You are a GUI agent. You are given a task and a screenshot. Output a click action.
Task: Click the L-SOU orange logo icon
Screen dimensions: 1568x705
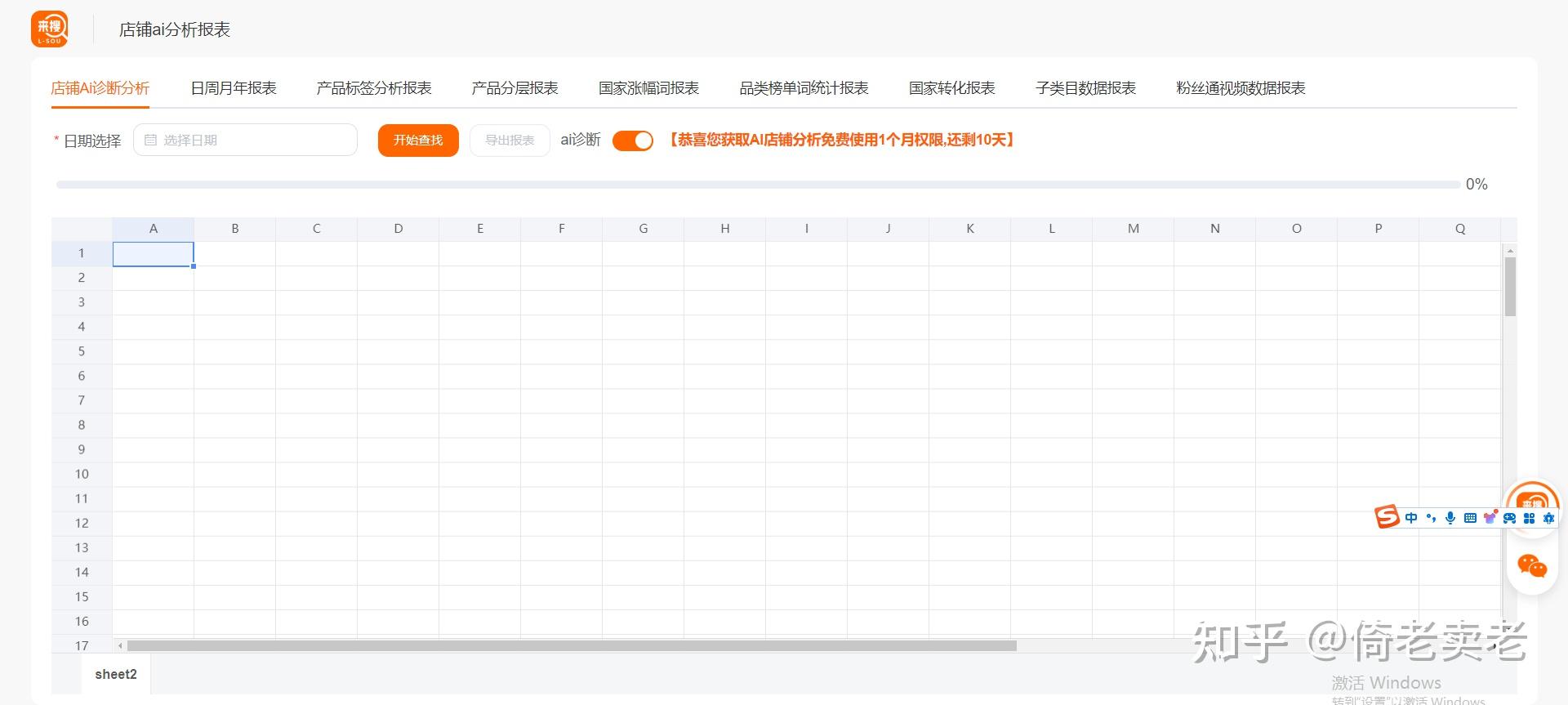click(49, 29)
